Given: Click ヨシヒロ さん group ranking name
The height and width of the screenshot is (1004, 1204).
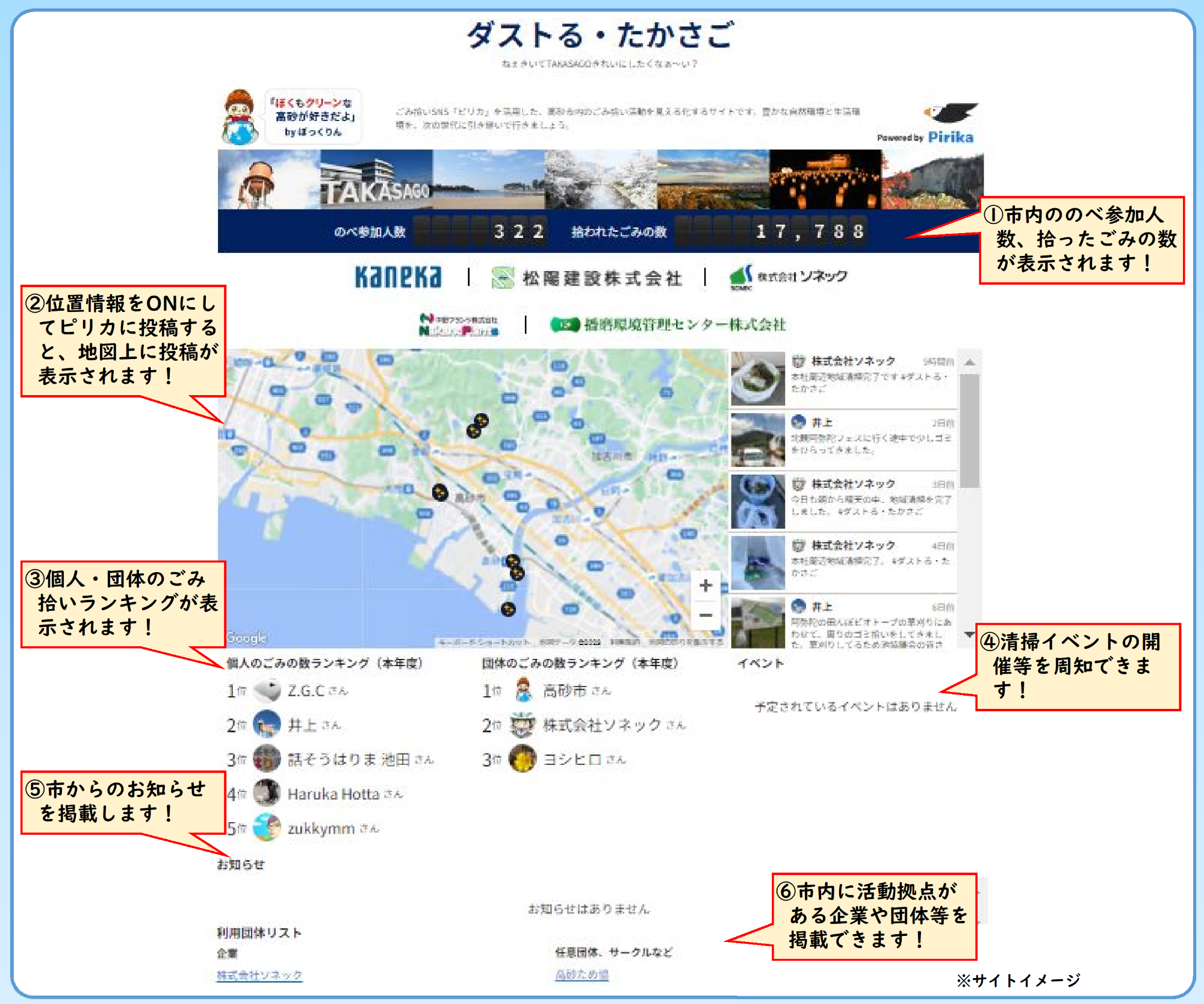Looking at the screenshot, I should tap(585, 759).
